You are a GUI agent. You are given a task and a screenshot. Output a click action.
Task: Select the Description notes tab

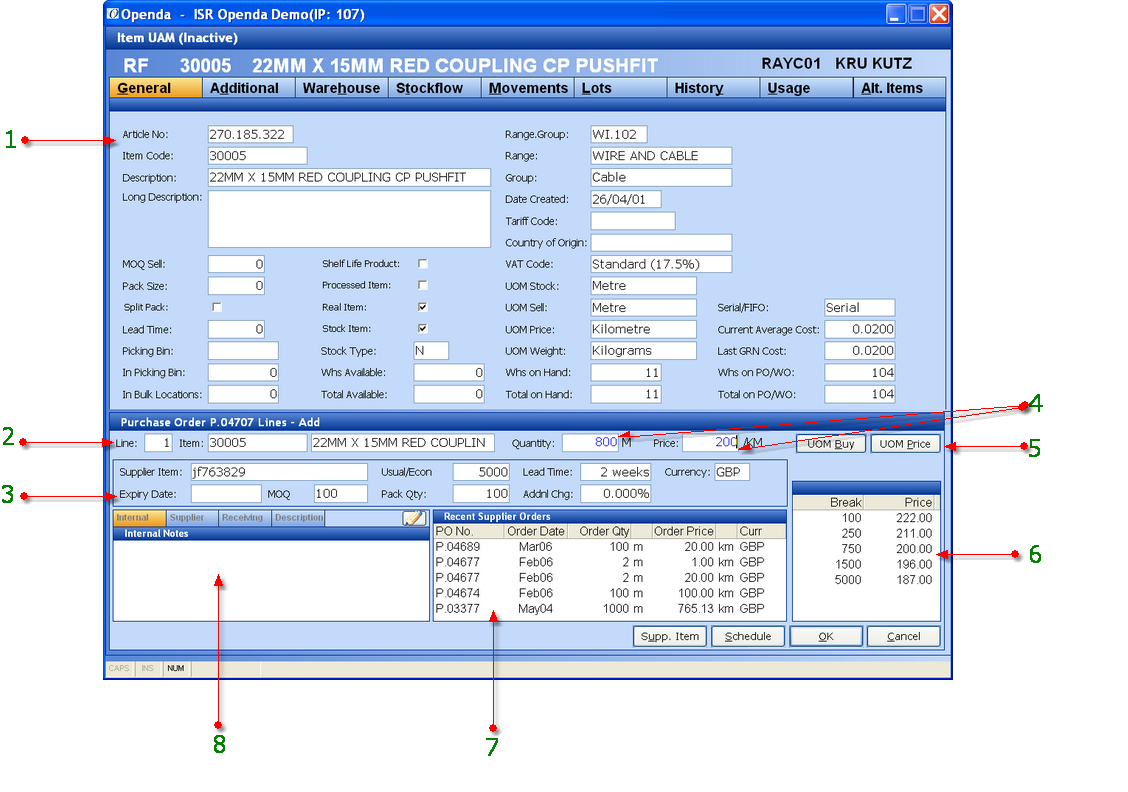coord(299,518)
